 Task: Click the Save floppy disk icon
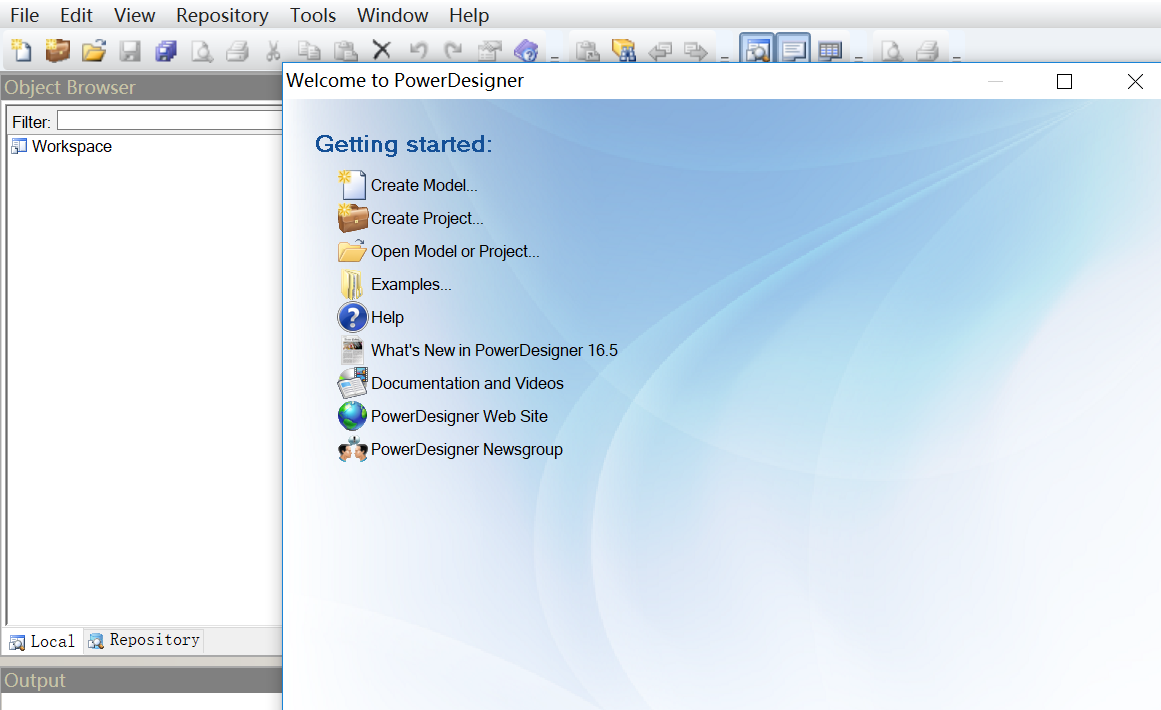coord(130,50)
